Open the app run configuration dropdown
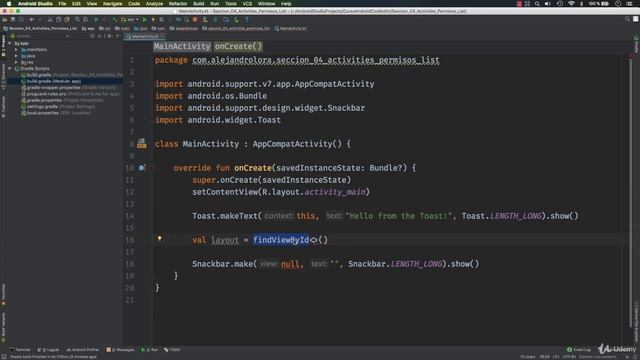 tap(131, 19)
